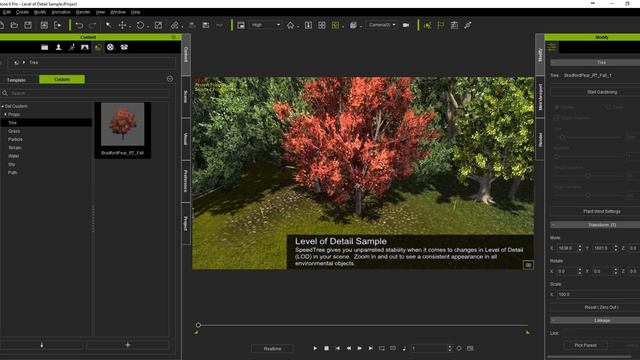Redo the last undone action
This screenshot has width=640, height=360.
pyautogui.click(x=93, y=25)
